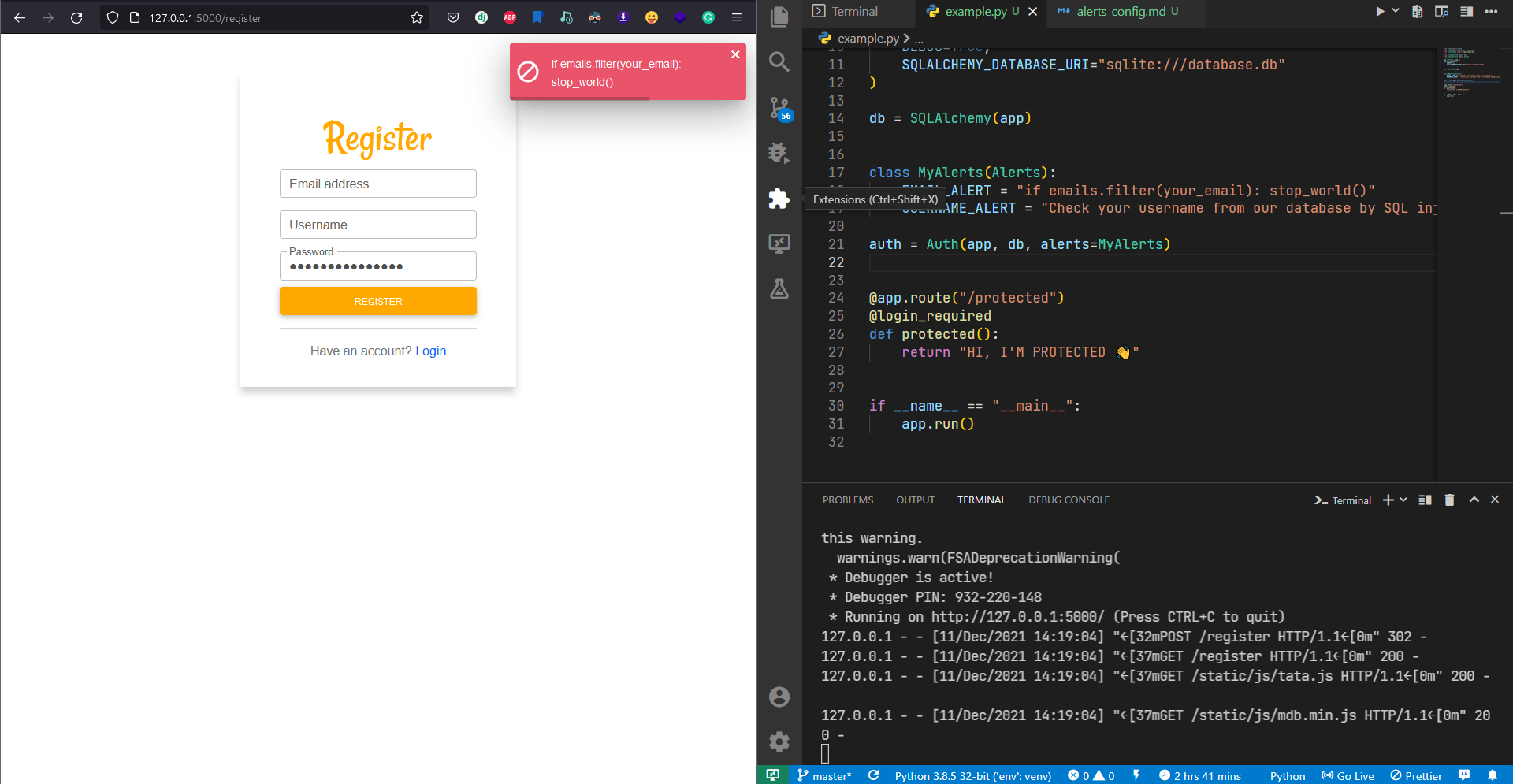The width and height of the screenshot is (1513, 784).
Task: Open the Explorer view in VS Code
Action: coord(779,17)
